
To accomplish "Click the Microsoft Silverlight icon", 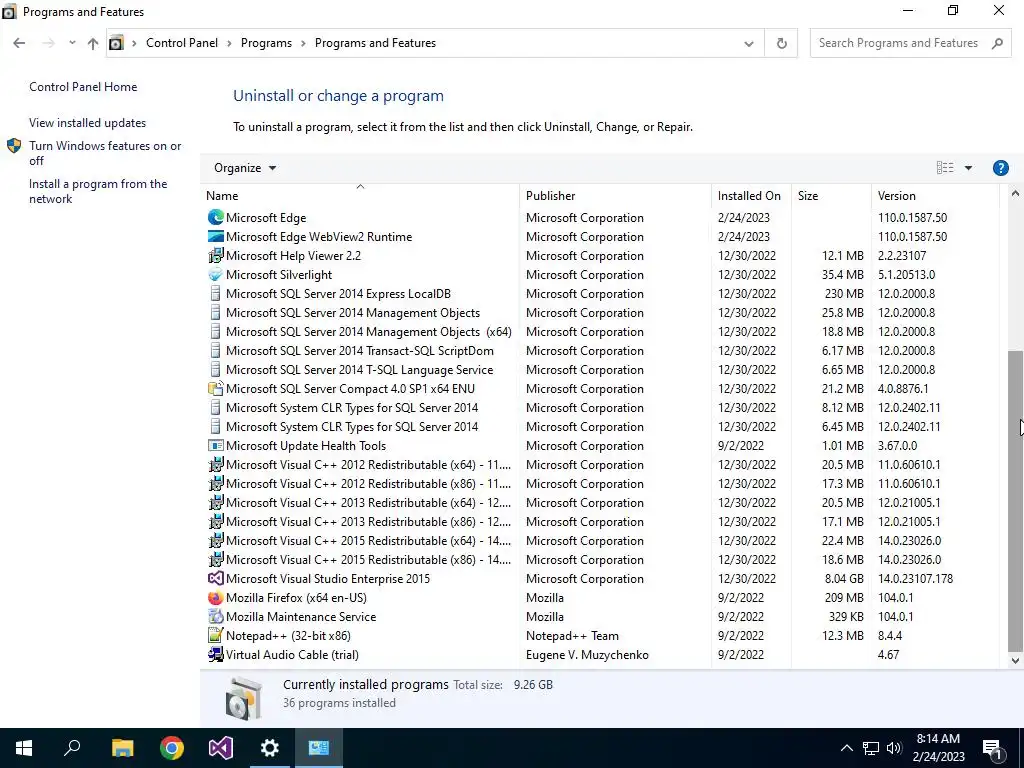I will (216, 274).
